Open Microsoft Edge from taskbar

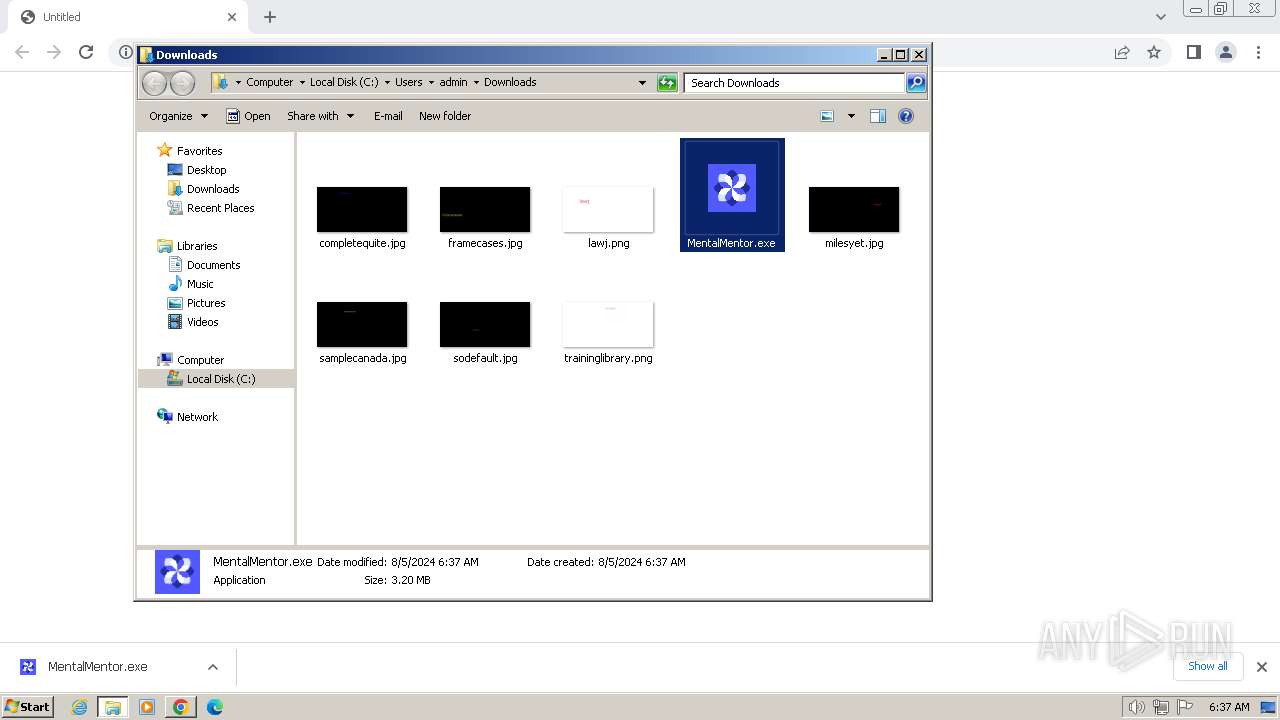(214, 707)
